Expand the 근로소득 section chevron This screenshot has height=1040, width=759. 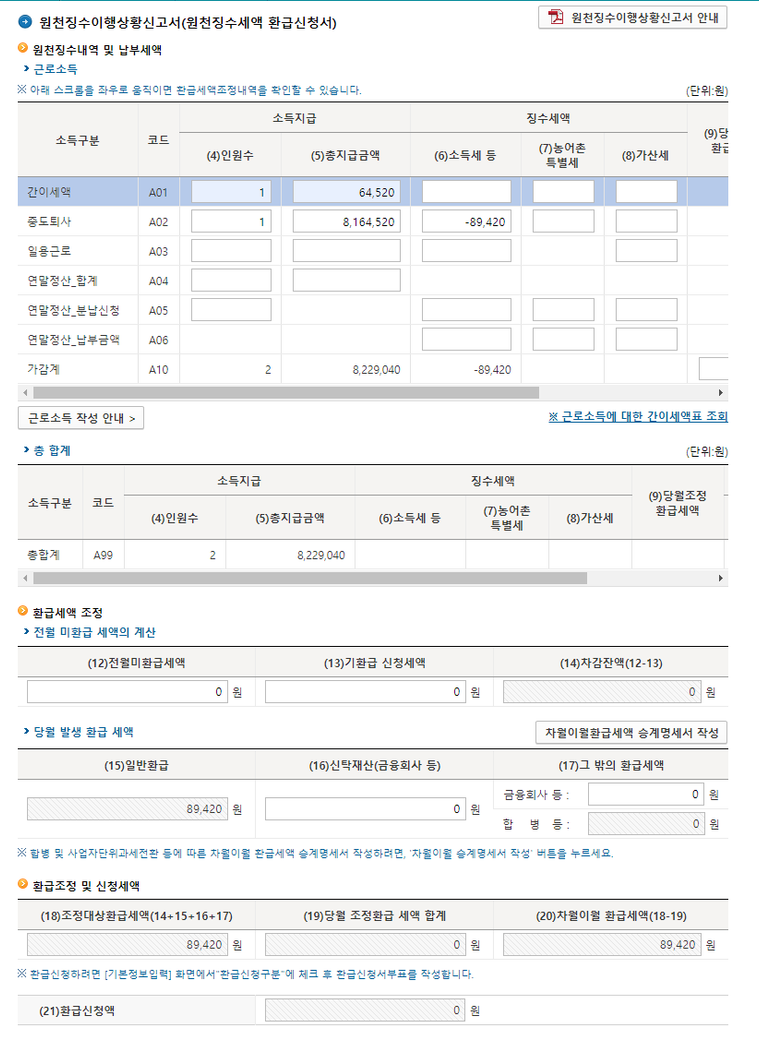click(26, 69)
